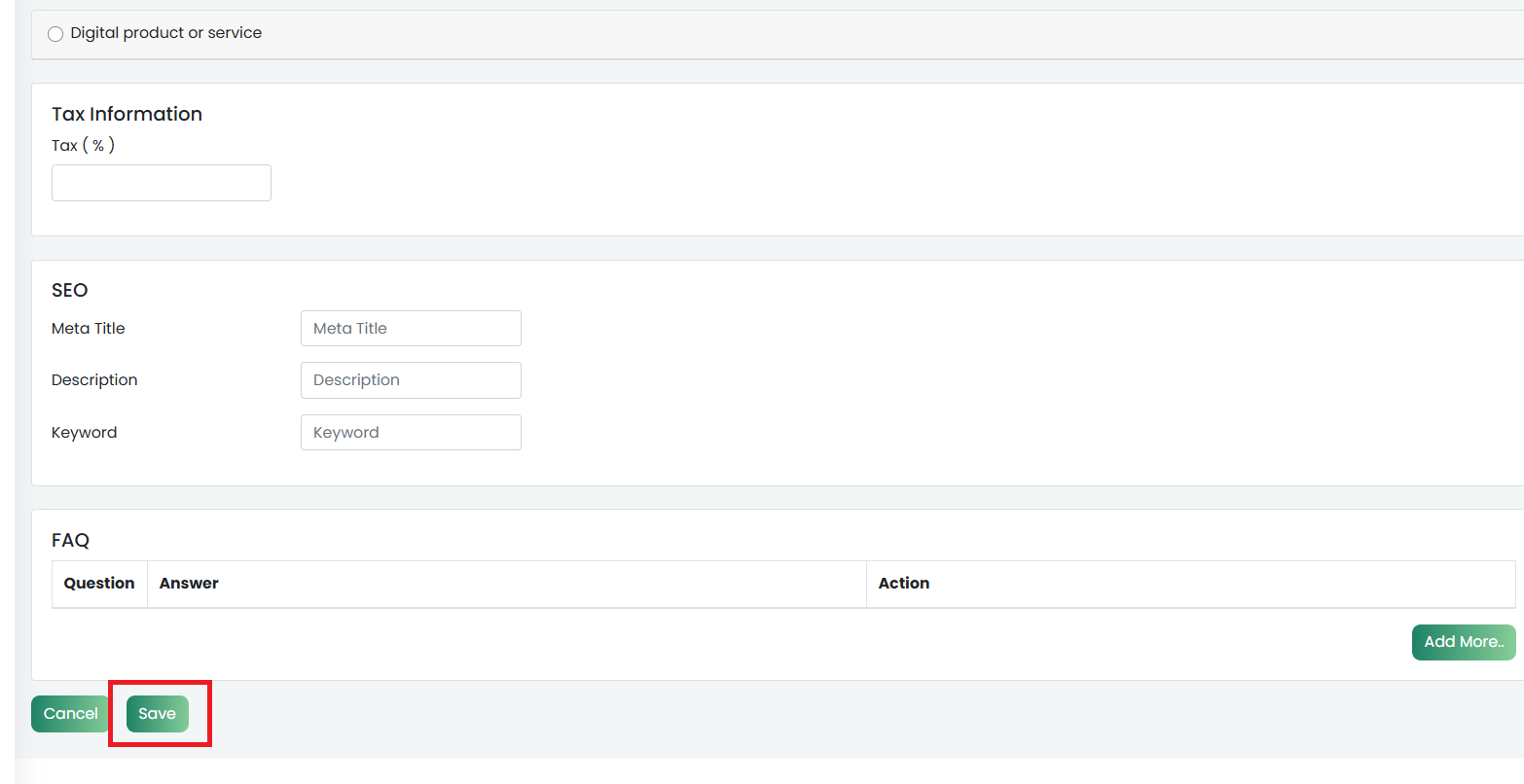The width and height of the screenshot is (1524, 784).
Task: Click the Digital product or service label text
Action: coord(165,33)
